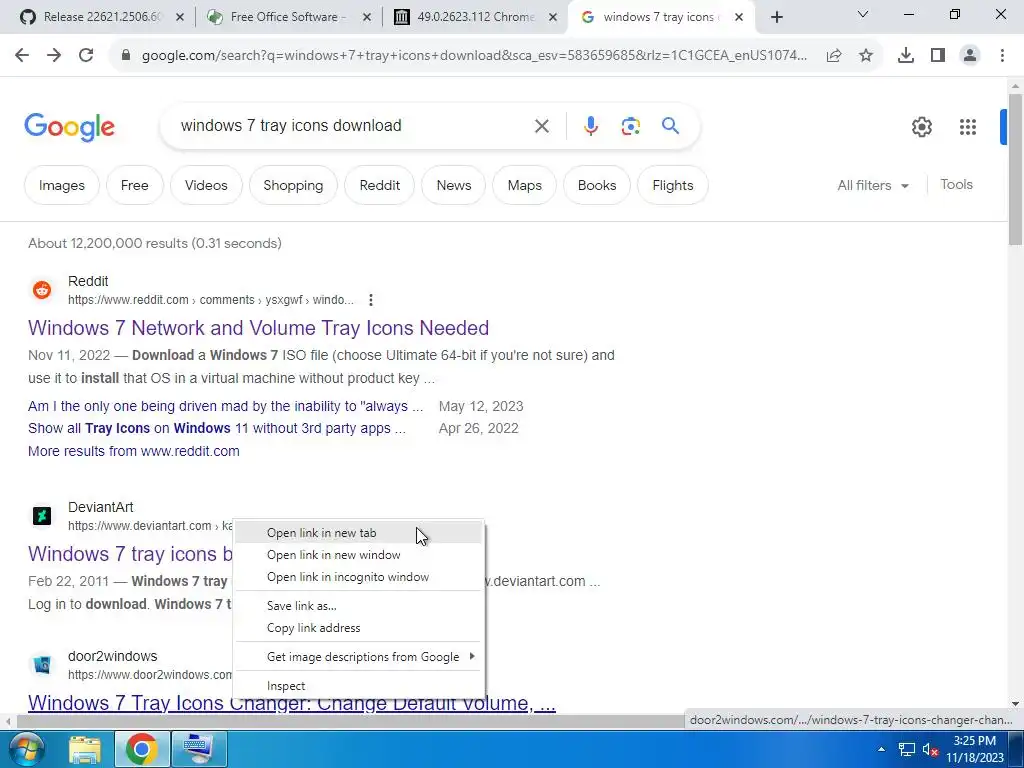Click the network tray icon
The height and width of the screenshot is (768, 1024).
point(907,749)
